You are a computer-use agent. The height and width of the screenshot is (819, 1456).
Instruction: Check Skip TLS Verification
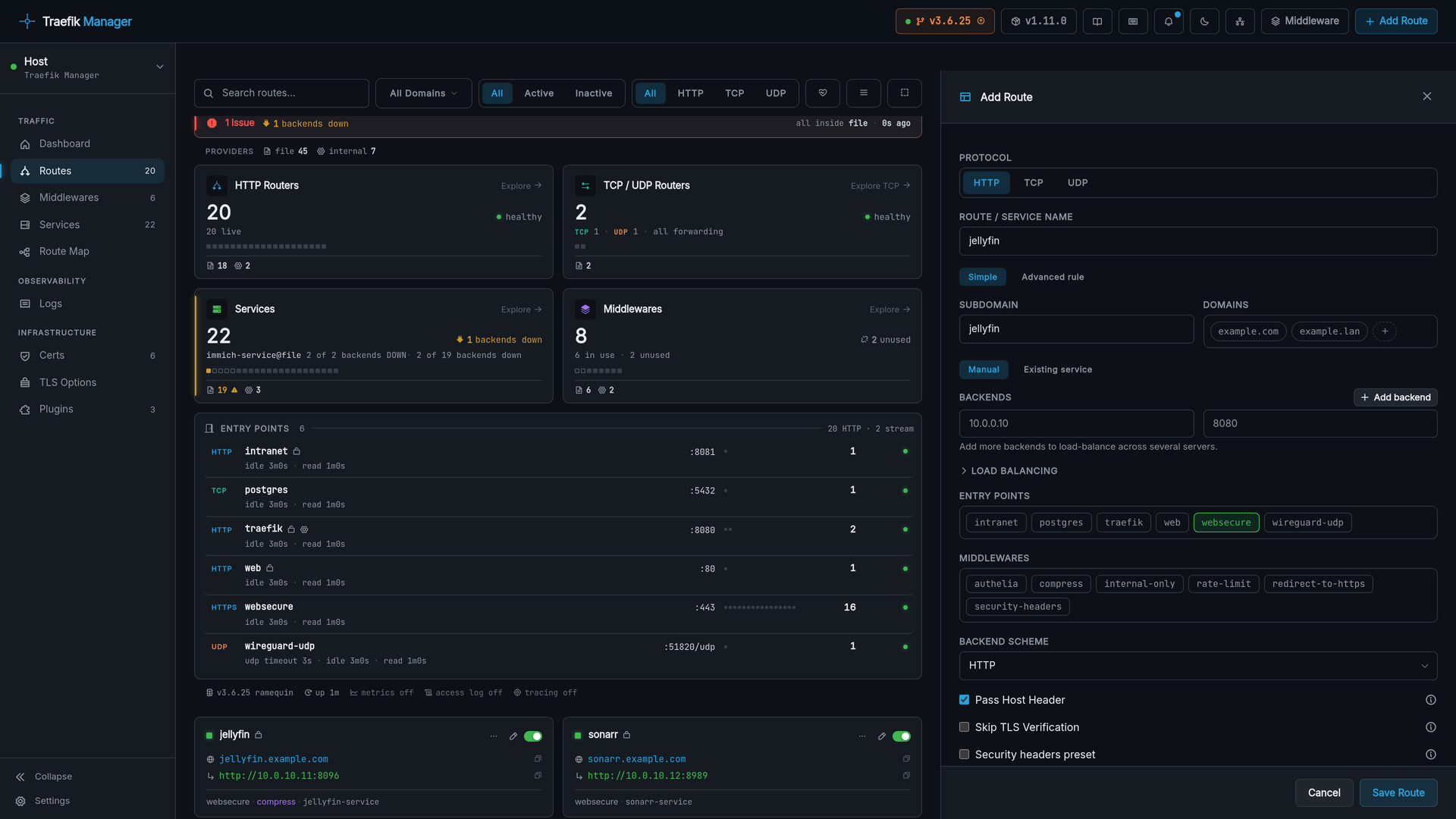(x=965, y=727)
